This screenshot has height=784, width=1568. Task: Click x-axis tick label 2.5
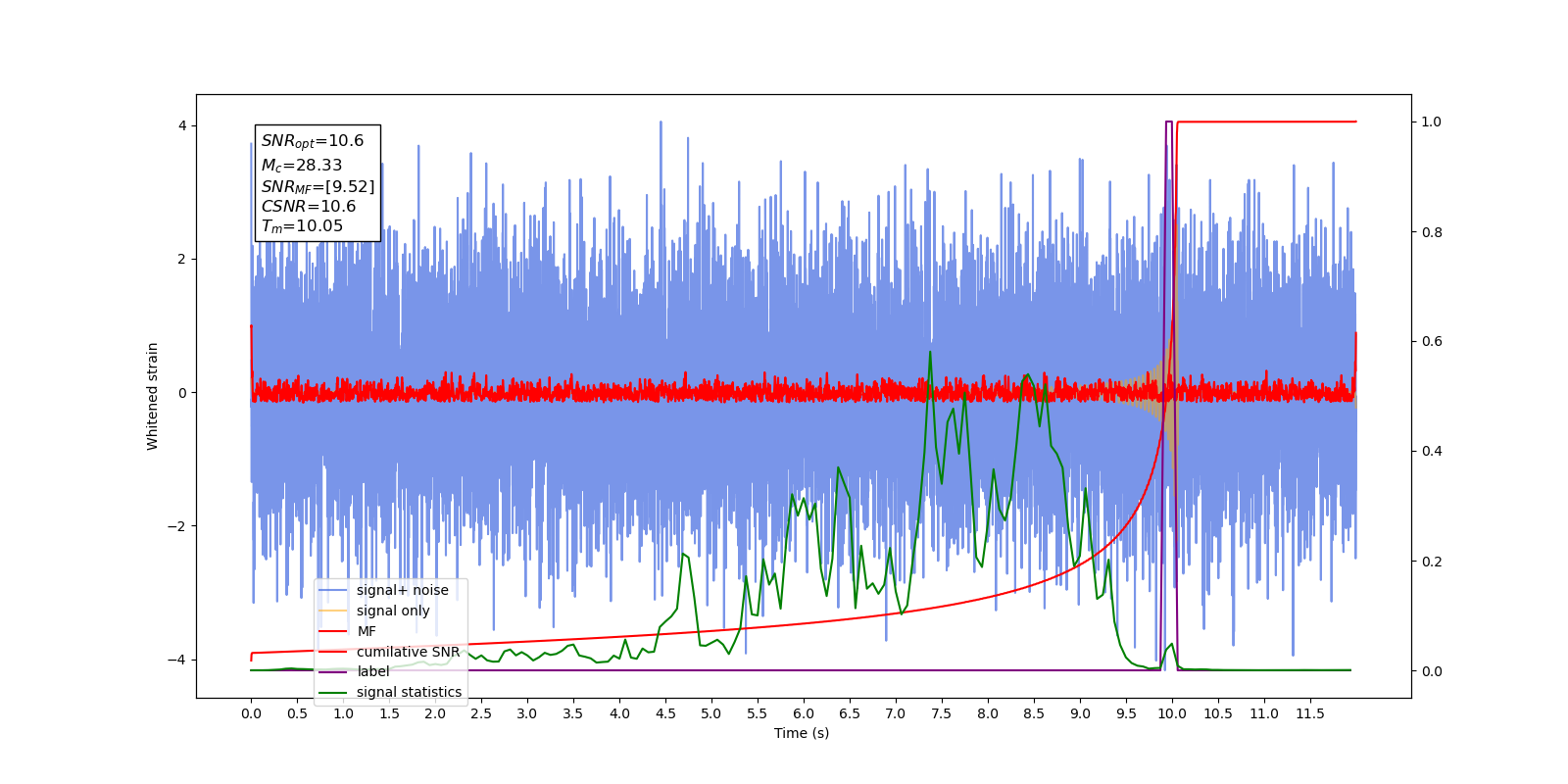tap(481, 713)
